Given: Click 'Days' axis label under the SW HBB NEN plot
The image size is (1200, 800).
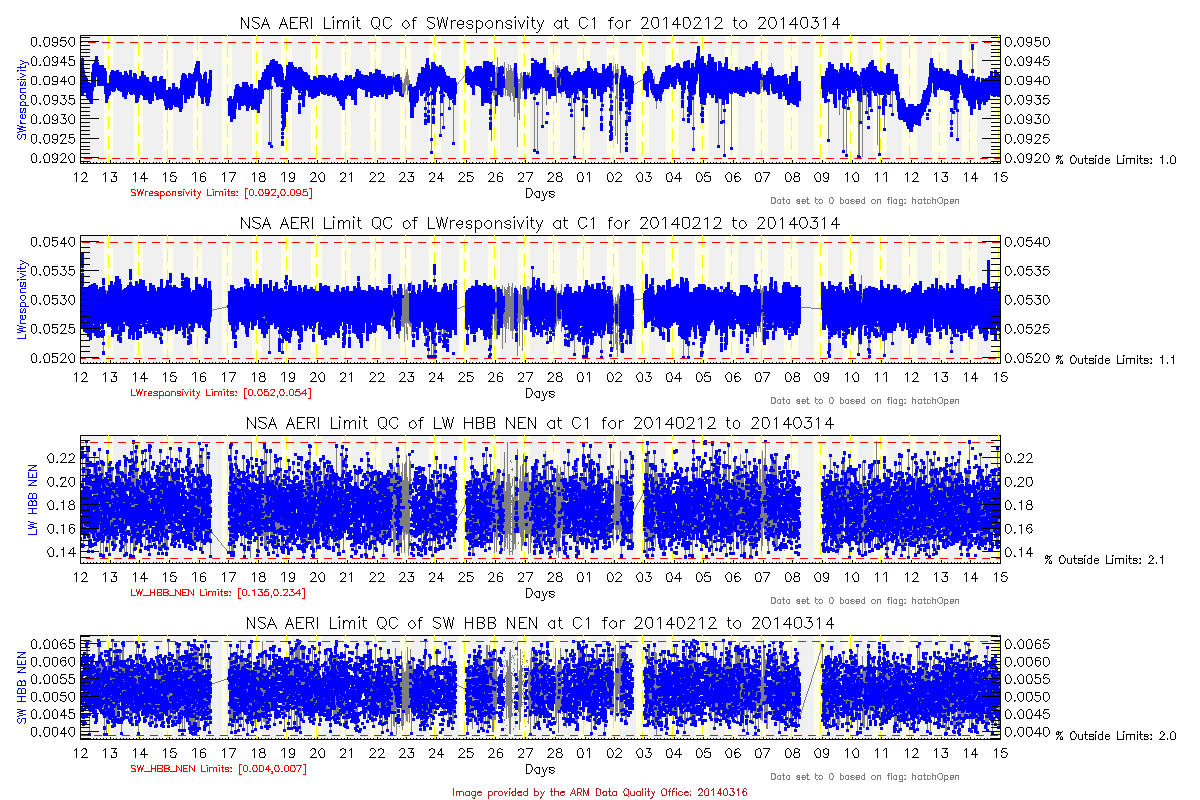Looking at the screenshot, I should coord(540,769).
